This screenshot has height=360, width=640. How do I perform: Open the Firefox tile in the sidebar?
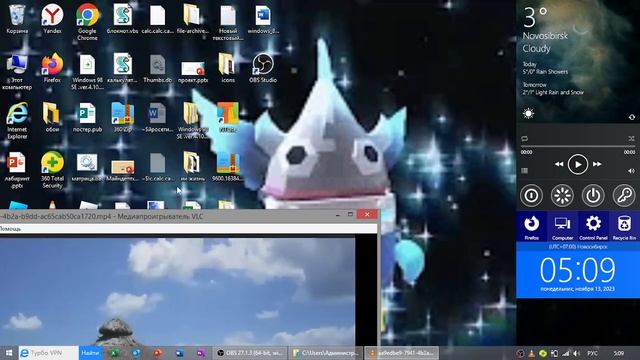[x=531, y=227]
